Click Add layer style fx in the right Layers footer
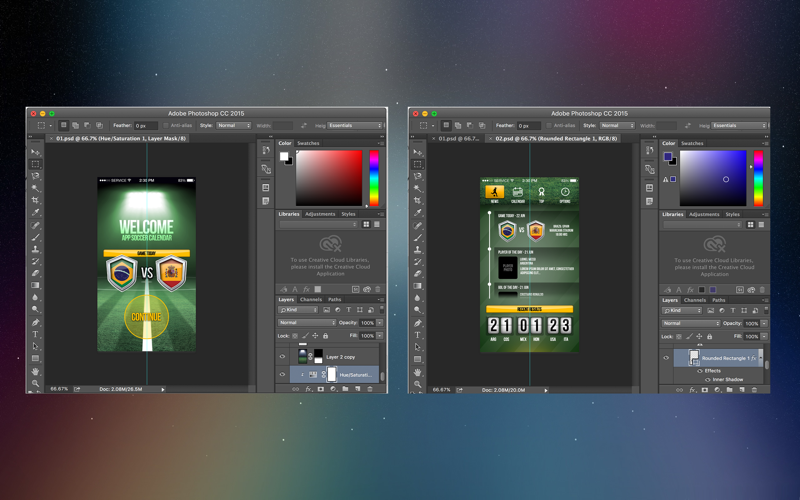This screenshot has height=500, width=800. click(x=692, y=390)
